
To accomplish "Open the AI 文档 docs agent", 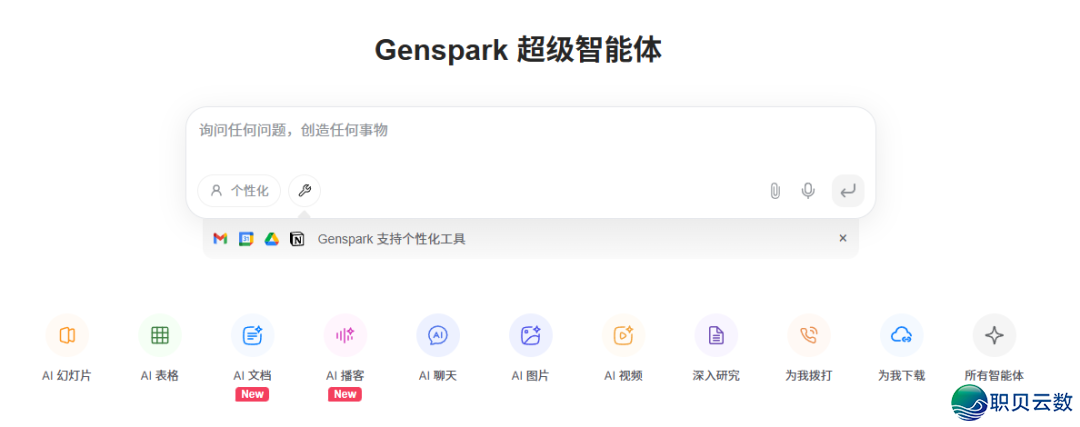I will [252, 336].
